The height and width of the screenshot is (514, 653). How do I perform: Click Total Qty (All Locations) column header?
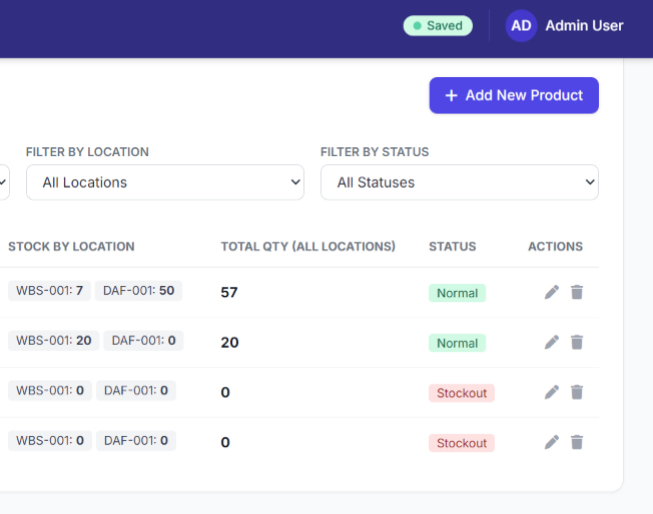pos(308,247)
